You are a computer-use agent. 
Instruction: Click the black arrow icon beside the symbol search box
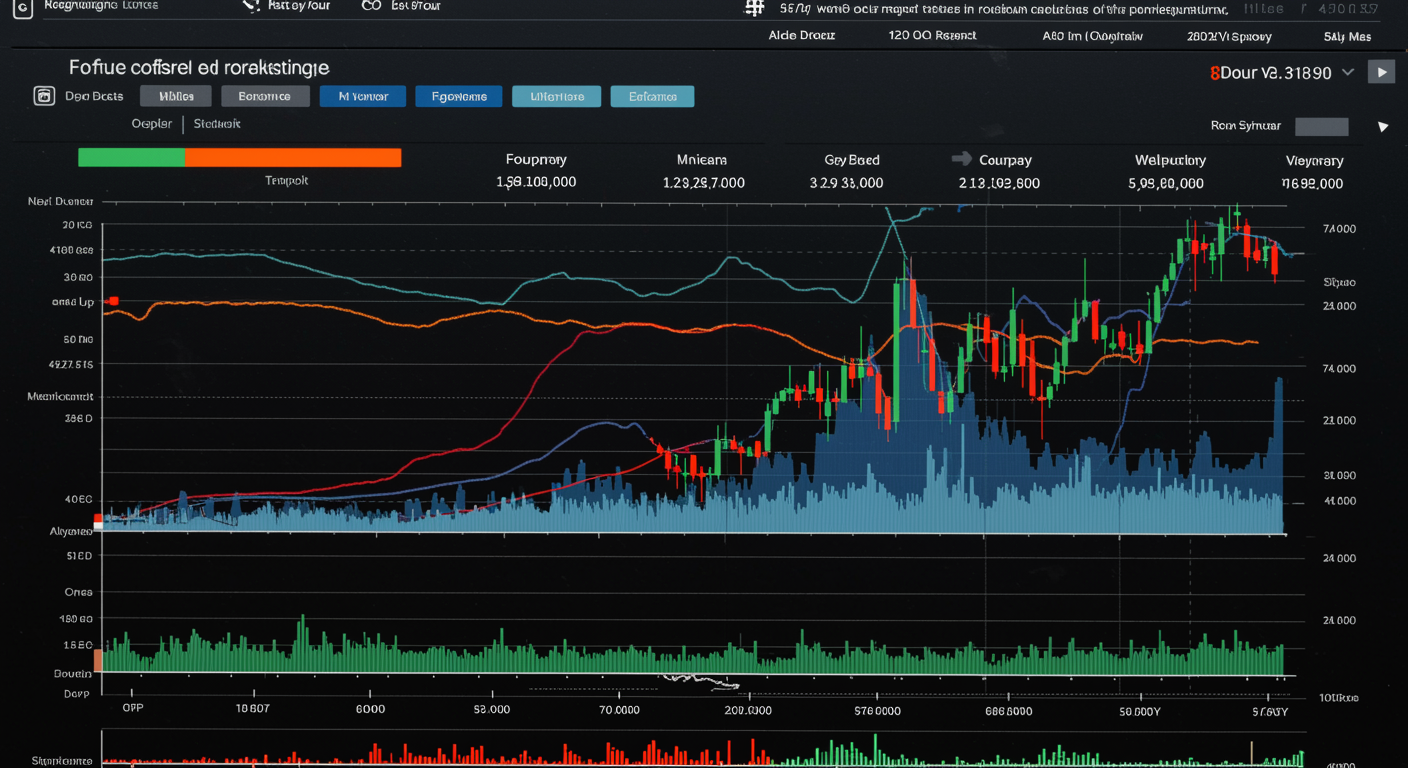pyautogui.click(x=1384, y=125)
